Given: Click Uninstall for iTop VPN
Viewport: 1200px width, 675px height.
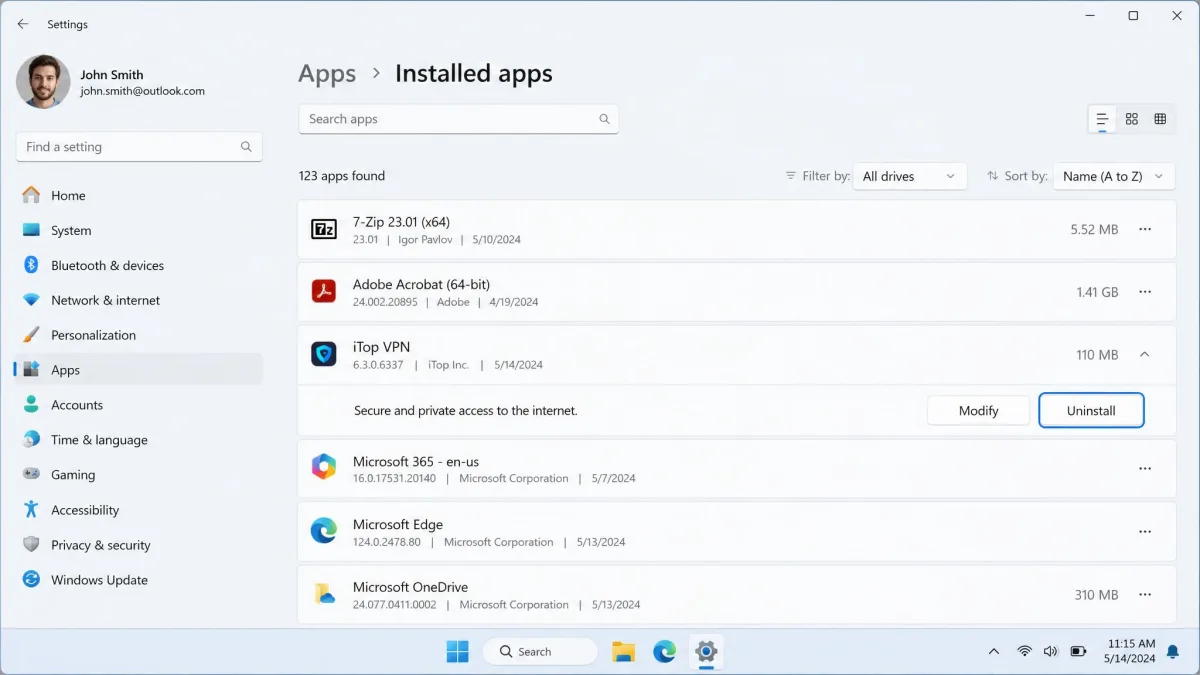Looking at the screenshot, I should pyautogui.click(x=1091, y=410).
